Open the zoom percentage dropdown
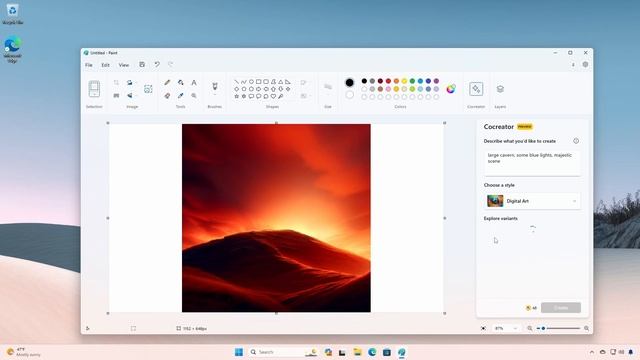 (x=506, y=328)
